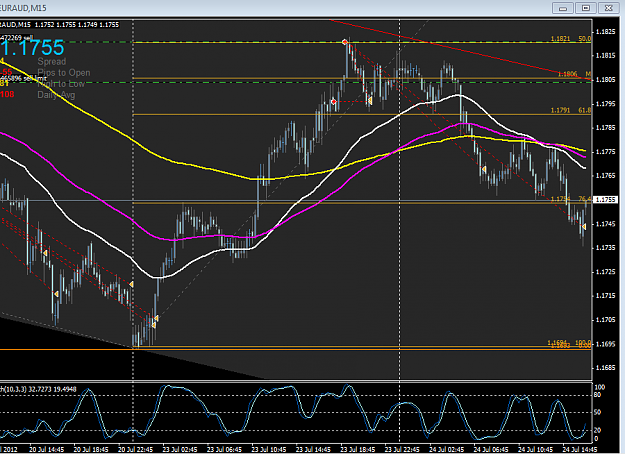Click the stochastic 20 level label

597,430
